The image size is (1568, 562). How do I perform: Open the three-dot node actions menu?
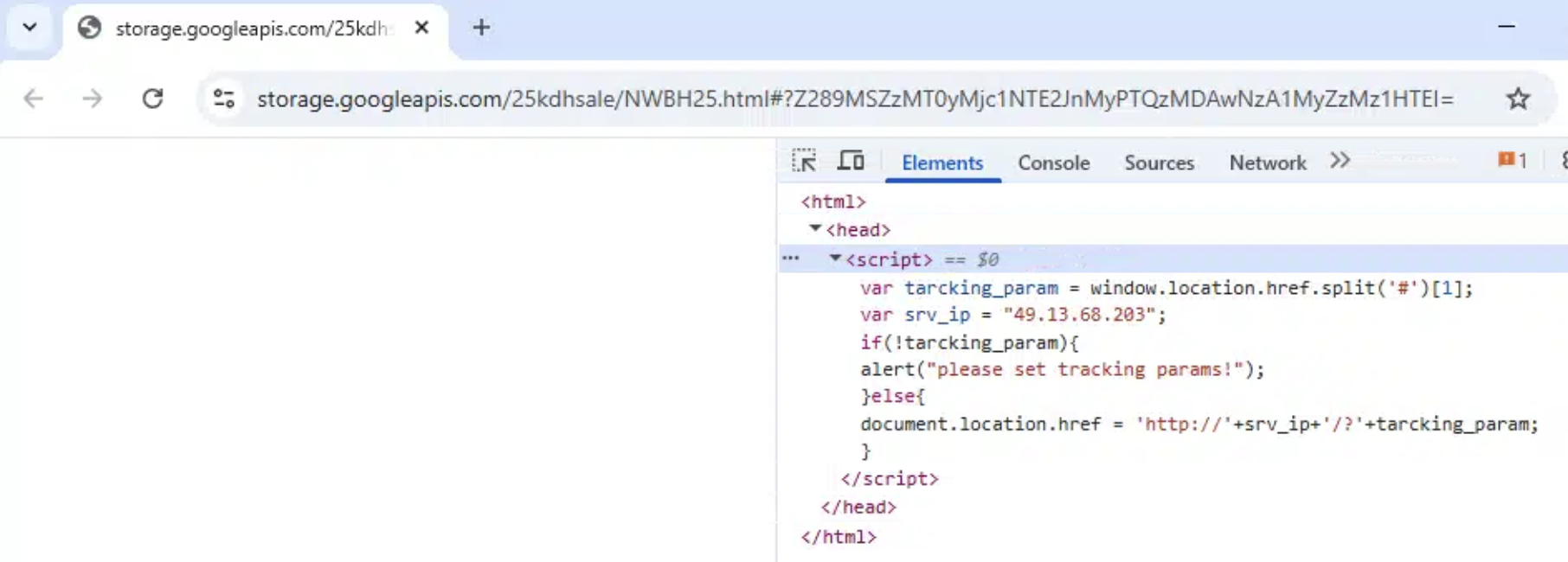pyautogui.click(x=790, y=259)
